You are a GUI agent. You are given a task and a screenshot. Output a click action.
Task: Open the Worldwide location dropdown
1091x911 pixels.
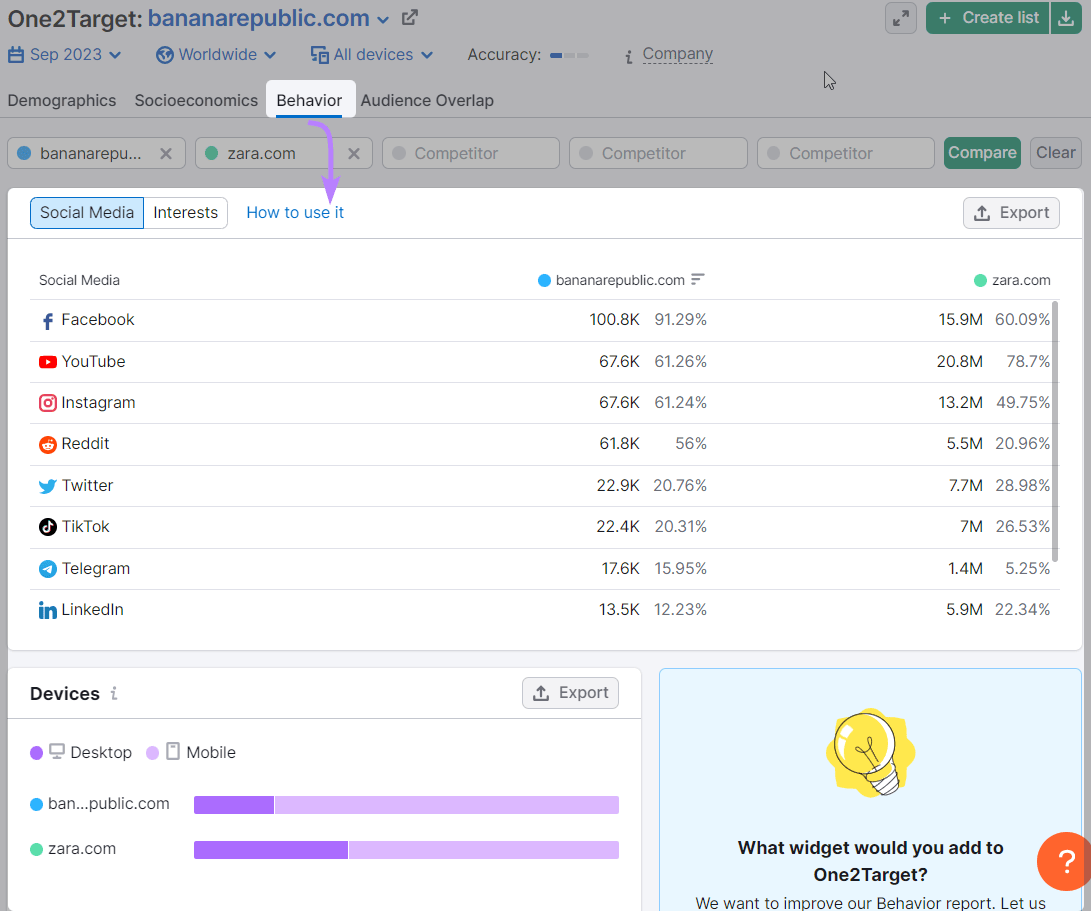point(215,54)
